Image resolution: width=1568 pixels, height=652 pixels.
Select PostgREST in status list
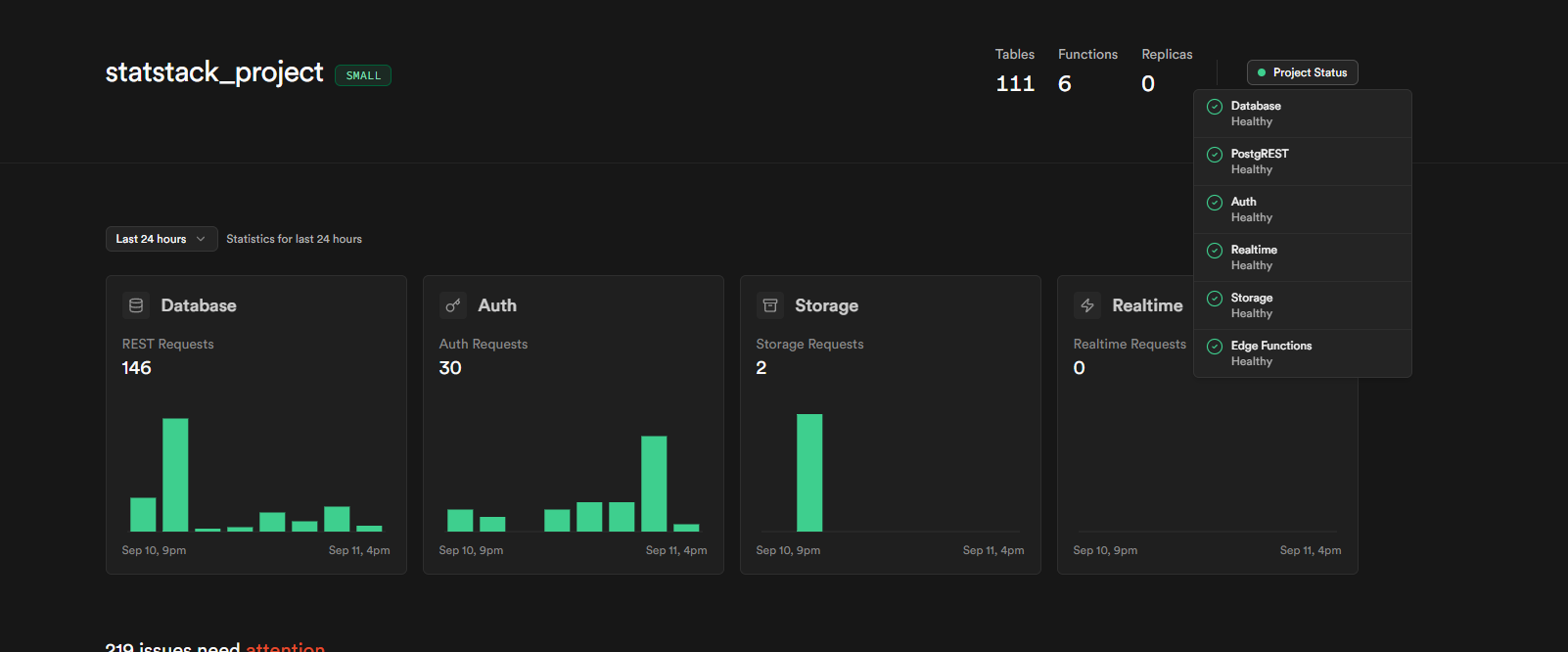point(1303,162)
